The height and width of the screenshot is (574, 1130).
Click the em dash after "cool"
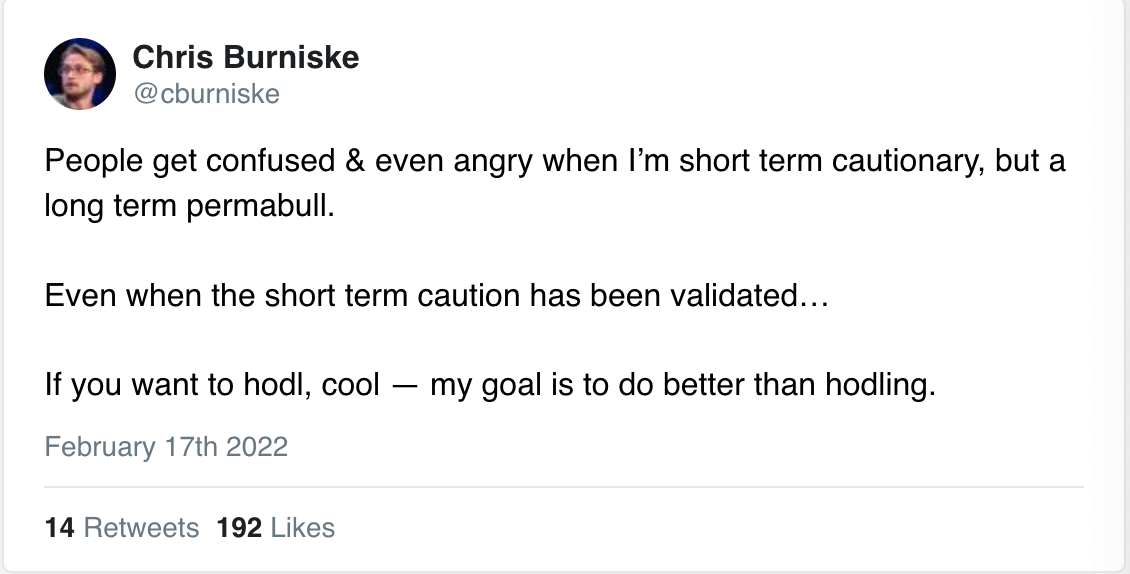click(x=405, y=386)
